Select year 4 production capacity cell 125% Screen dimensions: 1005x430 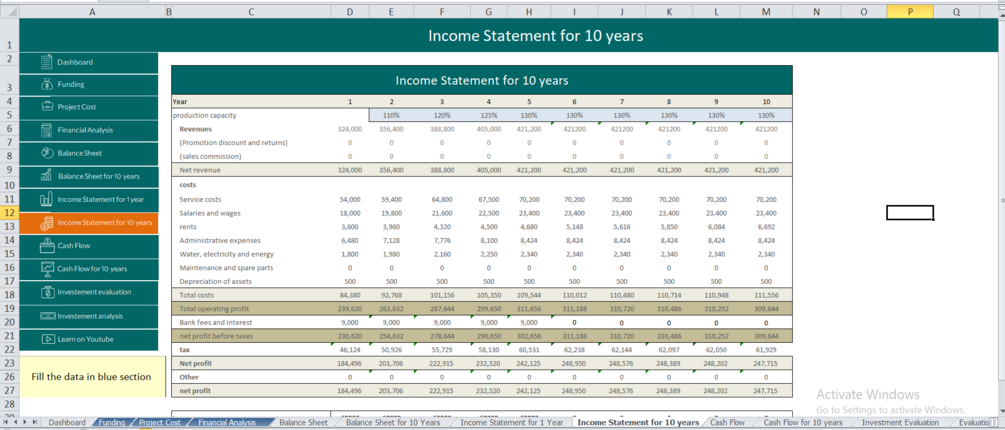pyautogui.click(x=488, y=115)
